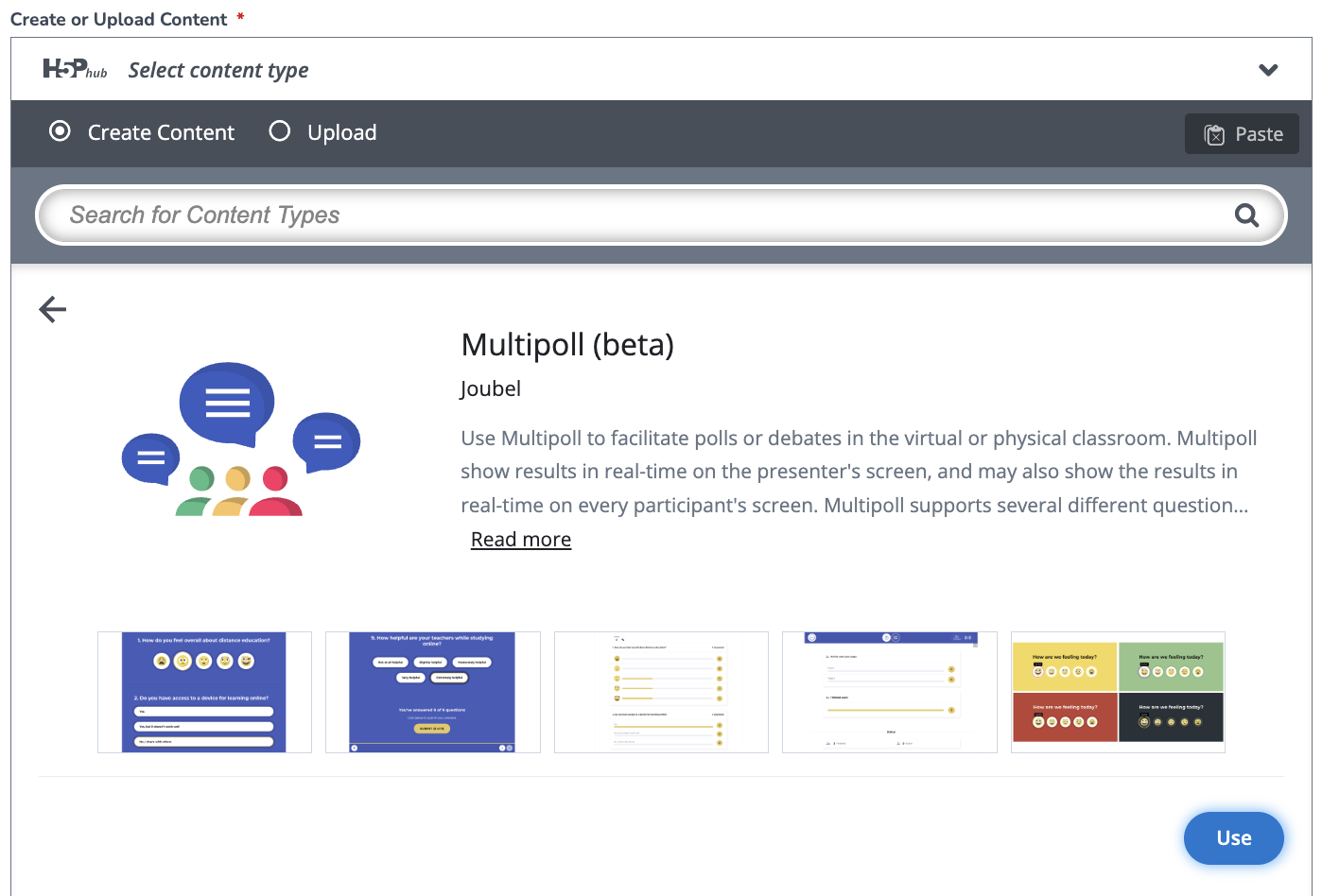The height and width of the screenshot is (896, 1322).
Task: Click the yellow emoji feedback screenshot thumbnail
Action: click(1118, 692)
